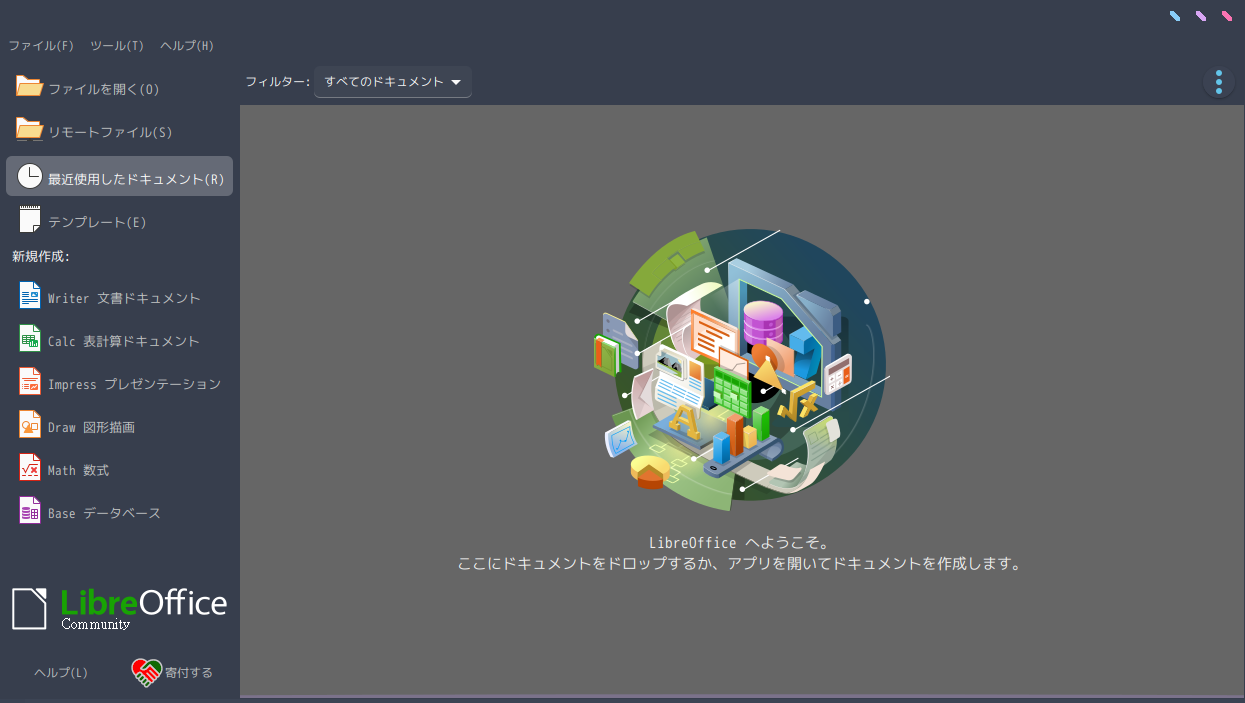Select 最近使用したドキュメント(R)
This screenshot has height=703, width=1245.
[120, 176]
